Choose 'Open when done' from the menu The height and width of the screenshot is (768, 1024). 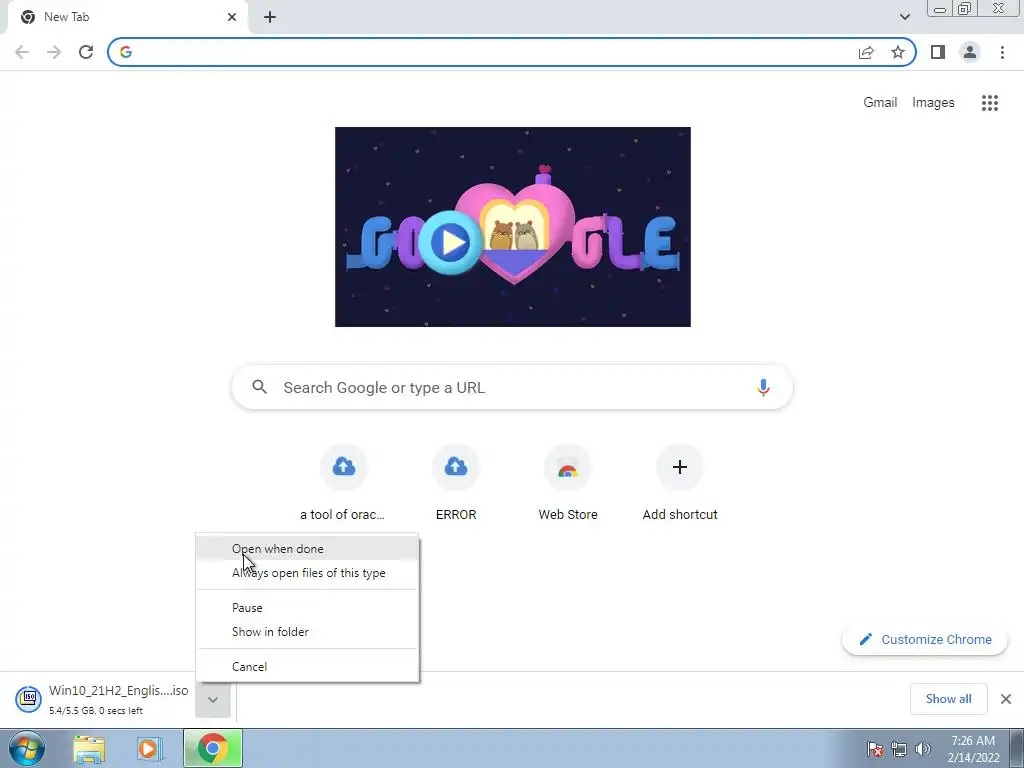coord(308,549)
